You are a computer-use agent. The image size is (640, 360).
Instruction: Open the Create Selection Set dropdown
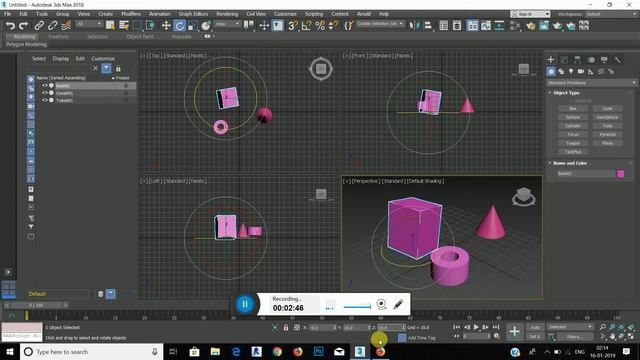pos(380,24)
